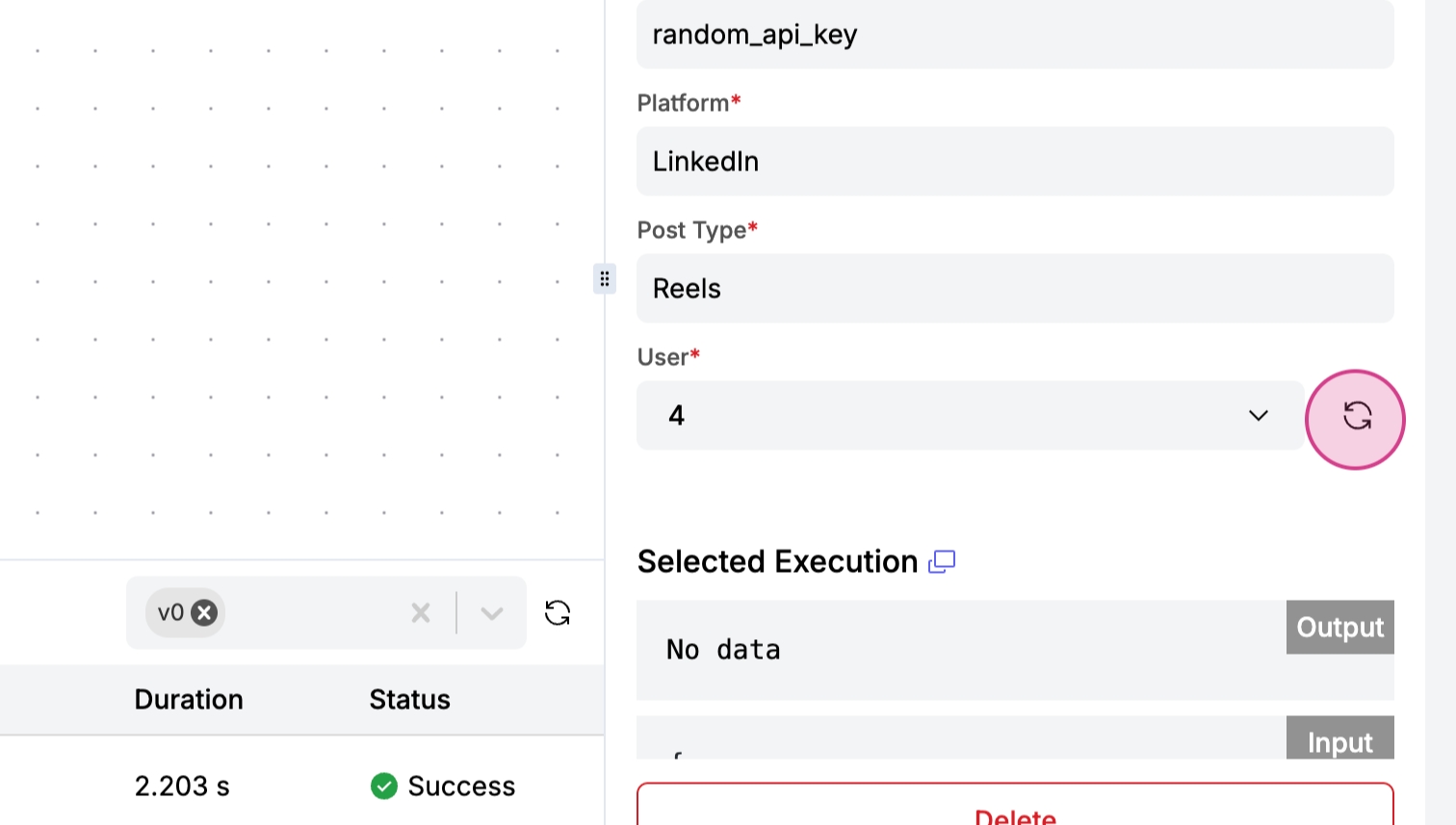
Task: Refresh the executions list beside the version filter
Action: tap(558, 613)
